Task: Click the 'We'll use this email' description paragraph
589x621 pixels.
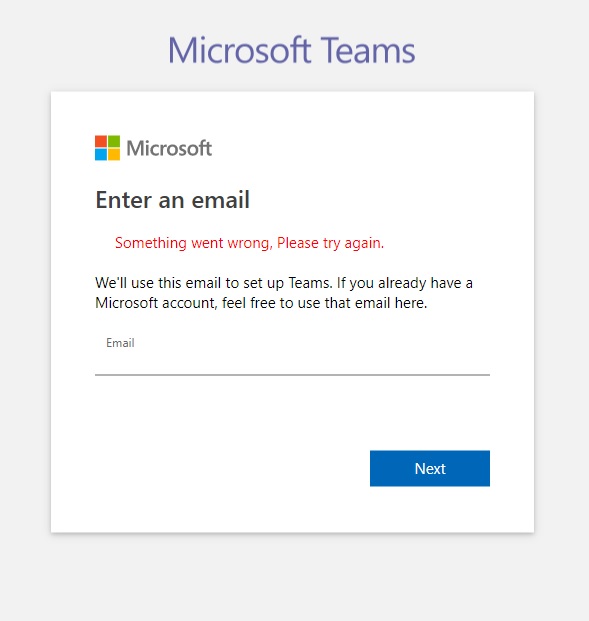Action: tap(284, 293)
